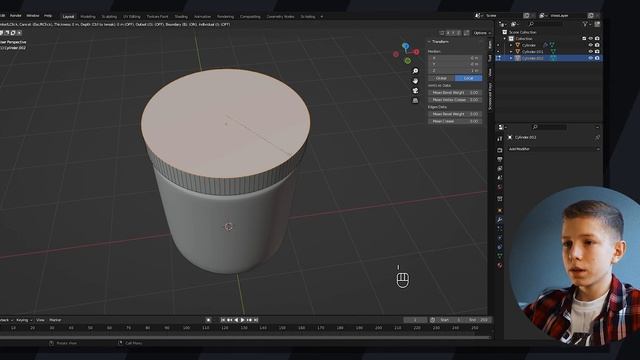
Task: Switch to the UV Editing workspace tab
Action: tap(131, 16)
